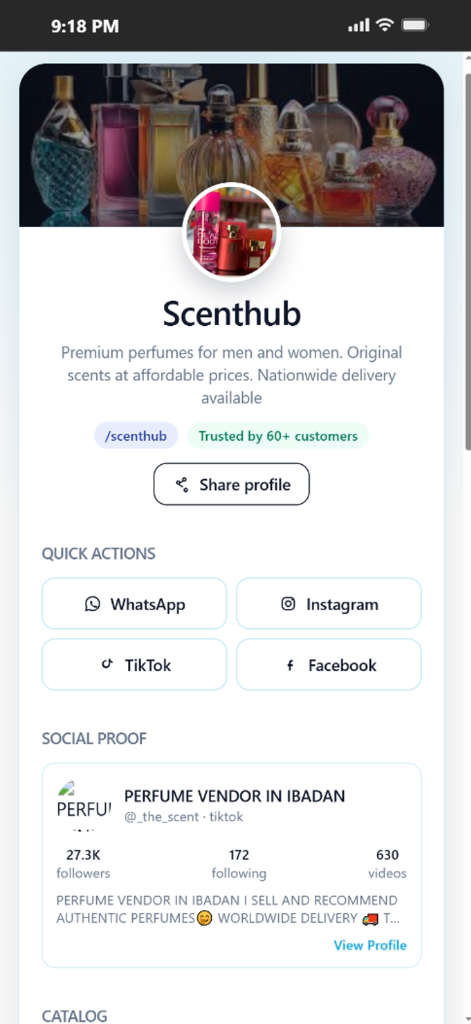Click the TikTok note icon
The width and height of the screenshot is (471, 1024).
(107, 665)
